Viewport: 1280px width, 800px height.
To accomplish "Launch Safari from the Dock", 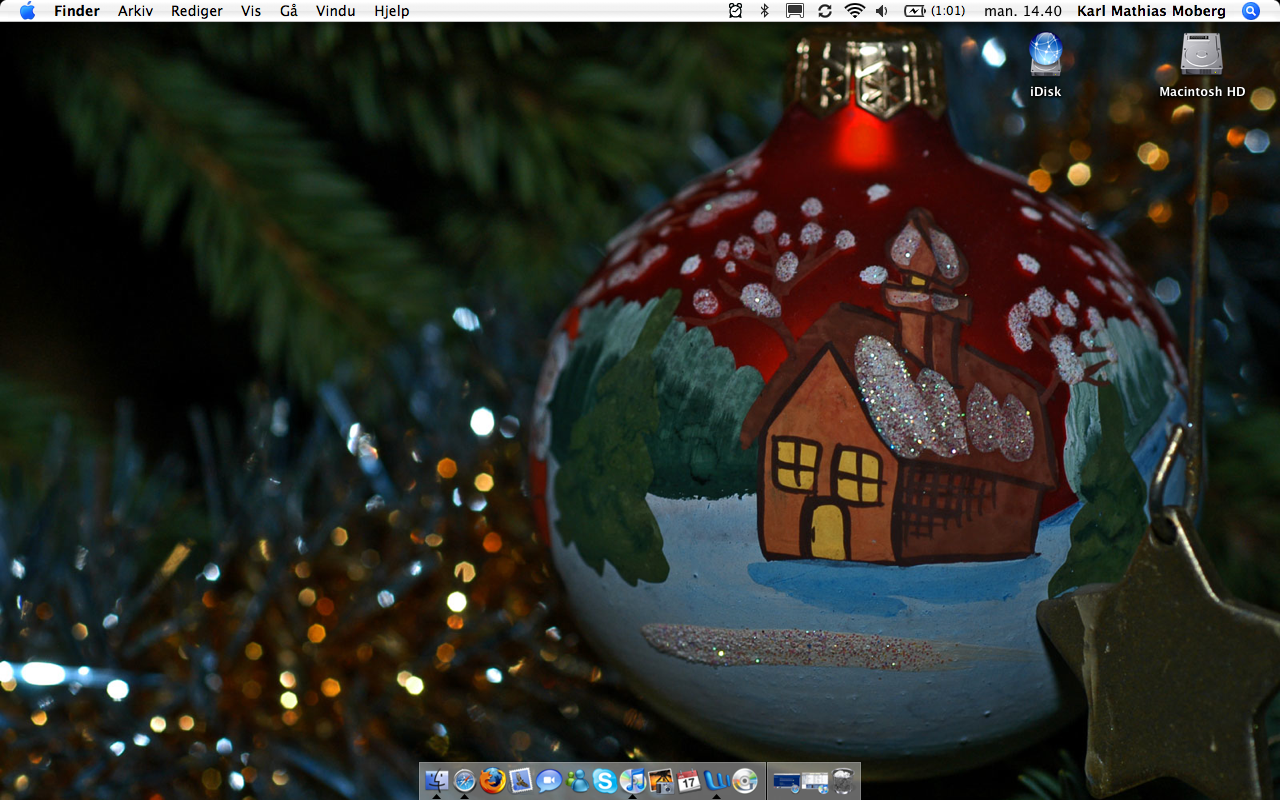I will 465,780.
